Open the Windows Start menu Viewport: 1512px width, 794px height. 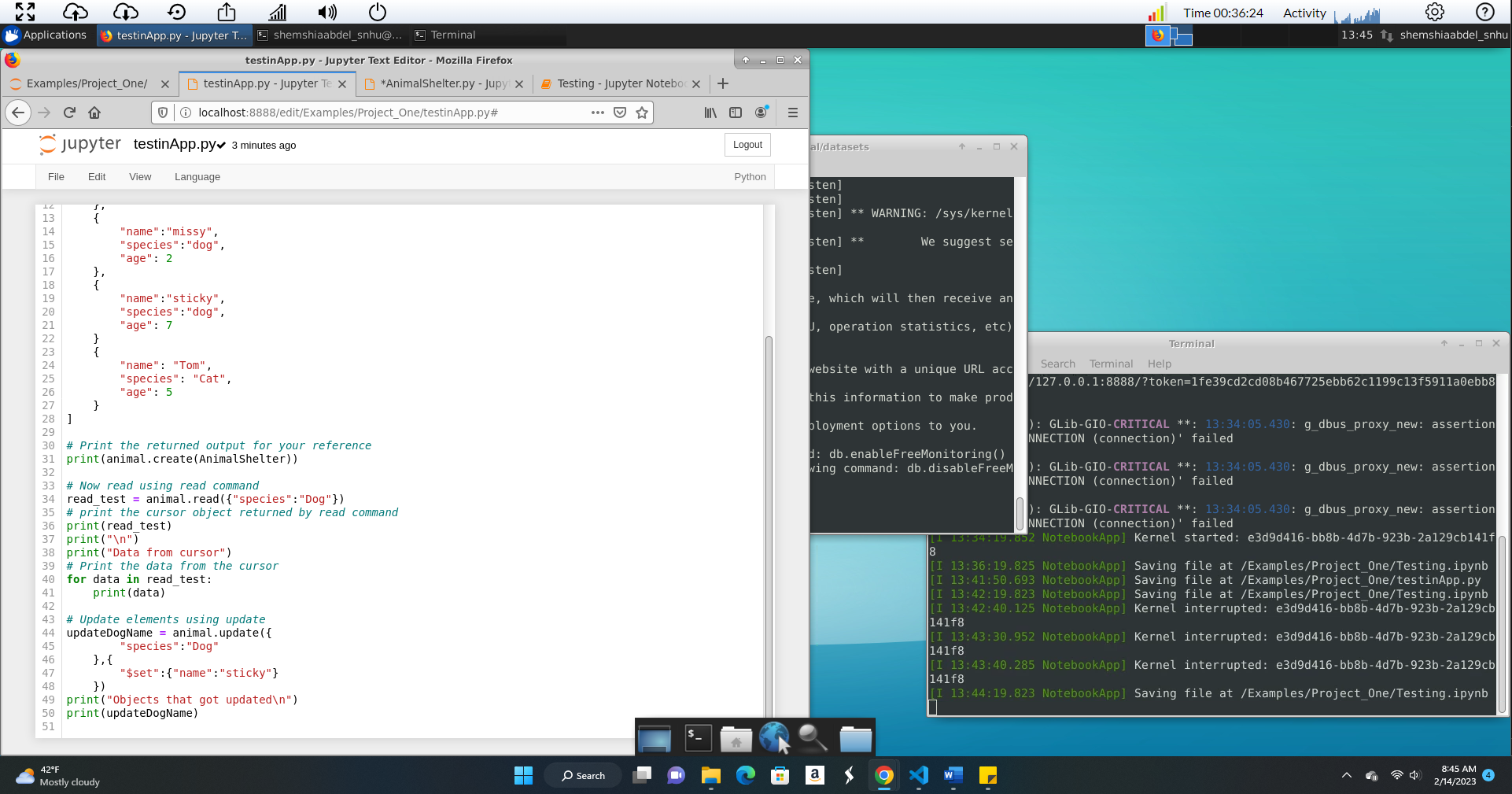(x=523, y=776)
